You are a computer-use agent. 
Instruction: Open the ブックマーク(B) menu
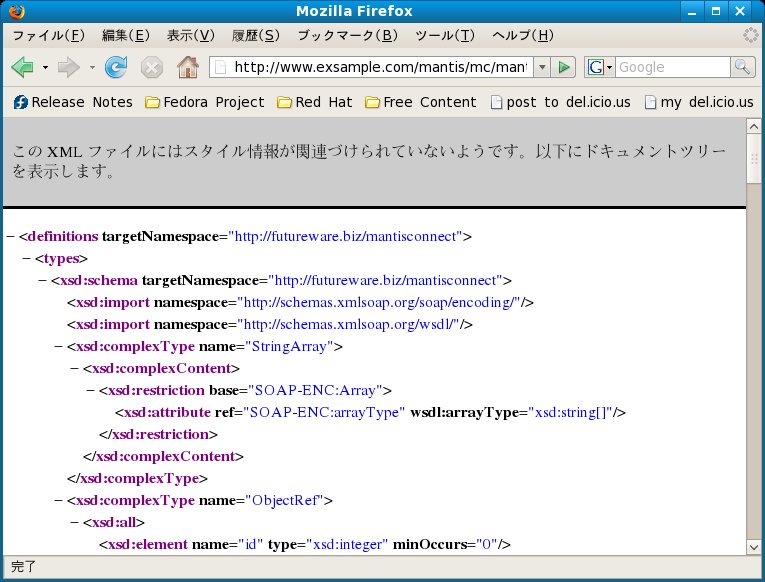347,36
